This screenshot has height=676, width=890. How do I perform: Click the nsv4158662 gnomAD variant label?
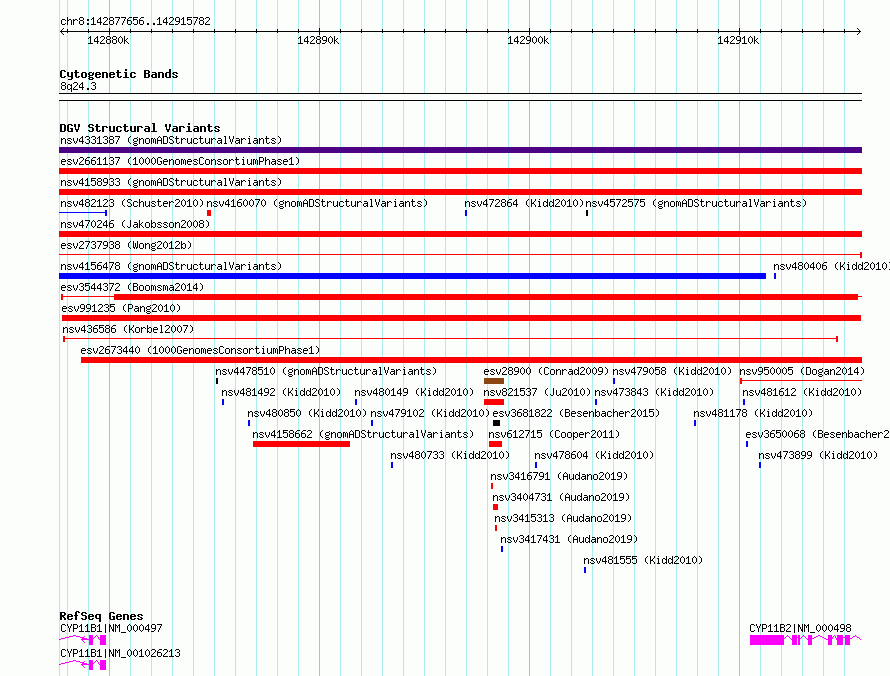tap(363, 434)
